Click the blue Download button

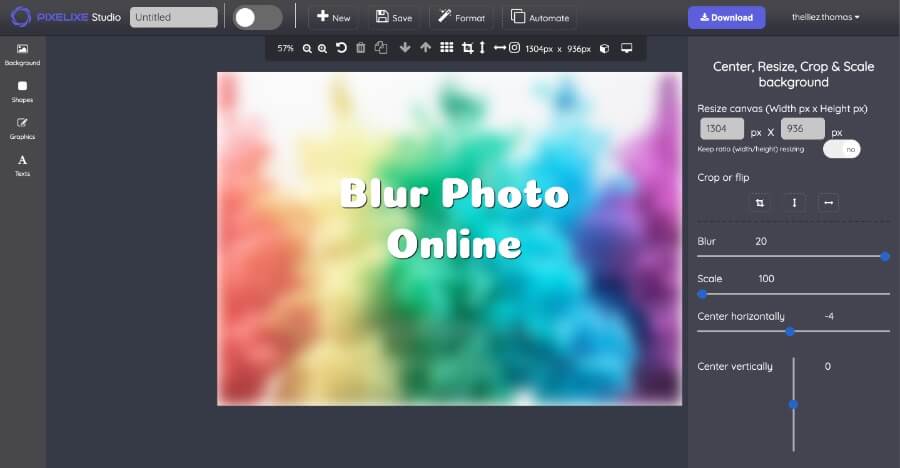click(x=726, y=17)
